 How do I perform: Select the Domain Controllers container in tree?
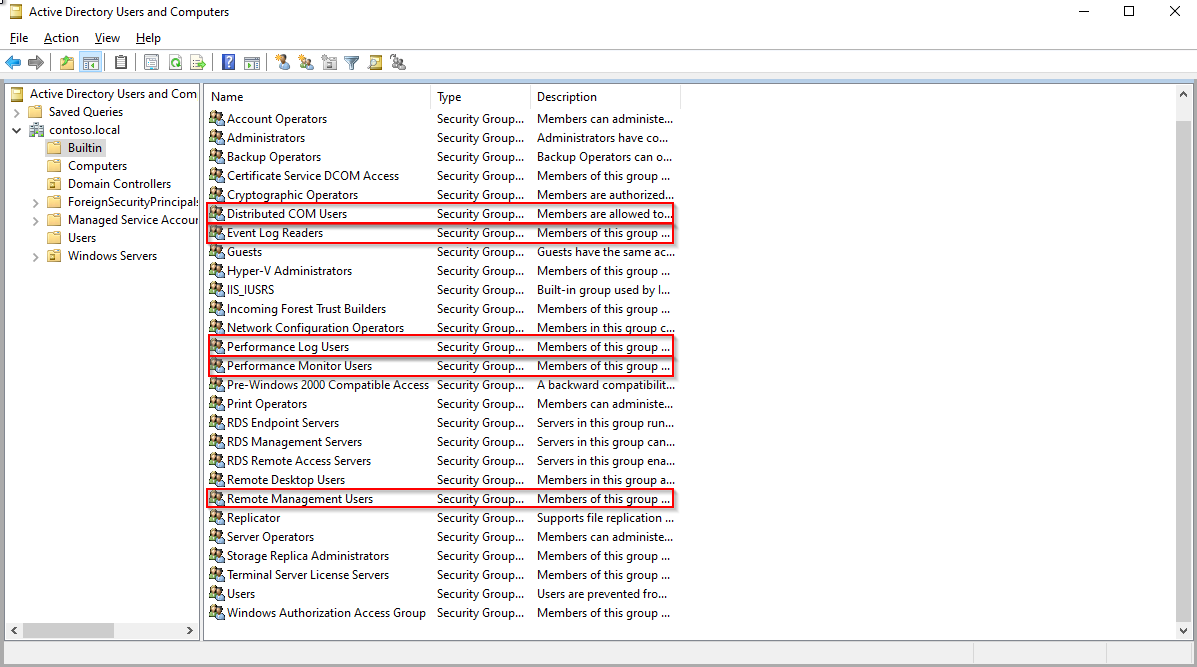(118, 184)
